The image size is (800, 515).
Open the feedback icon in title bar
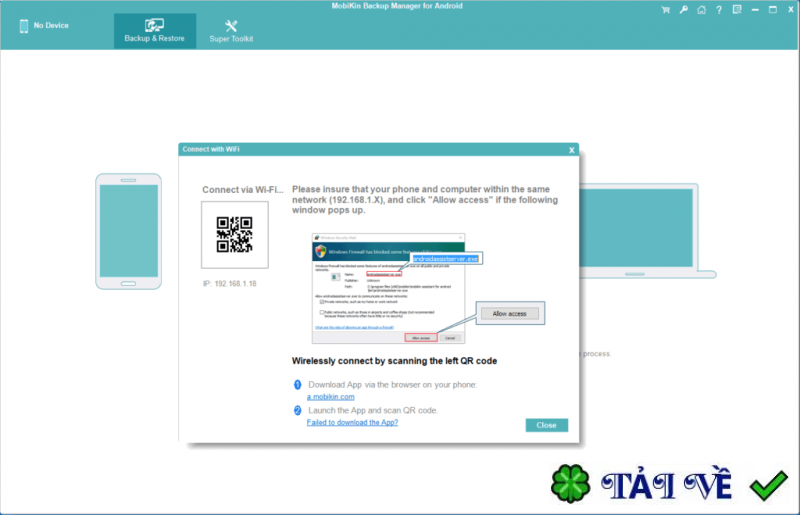737,10
